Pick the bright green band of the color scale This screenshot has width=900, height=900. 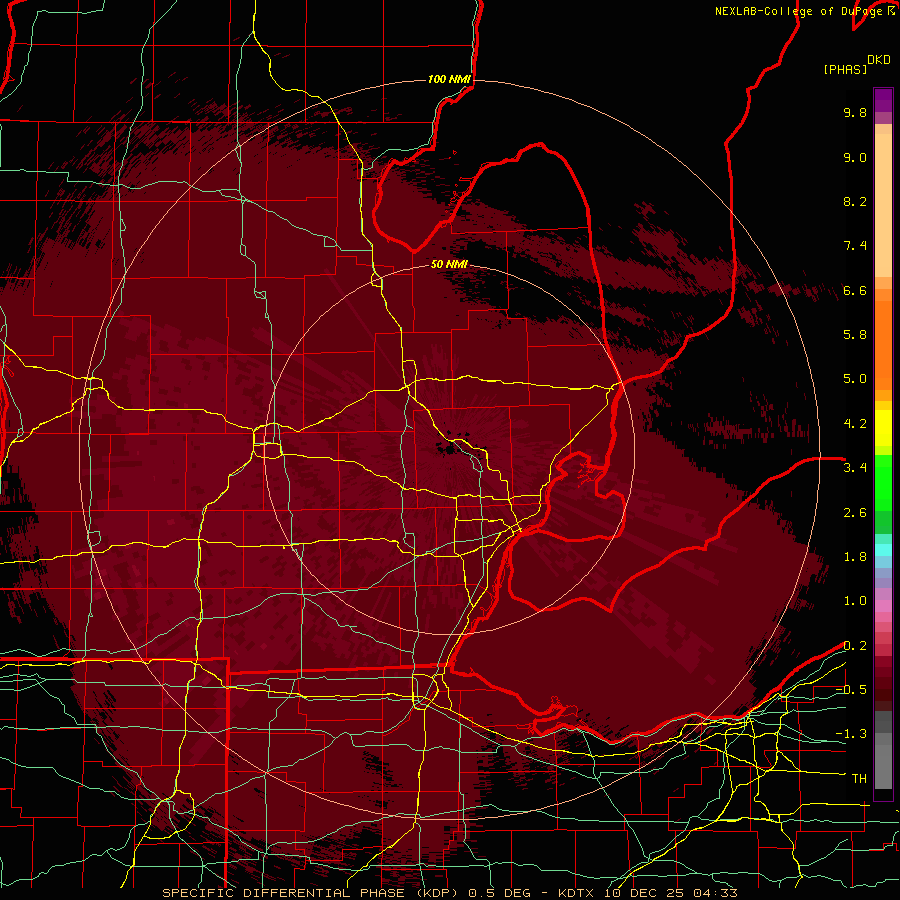click(883, 482)
